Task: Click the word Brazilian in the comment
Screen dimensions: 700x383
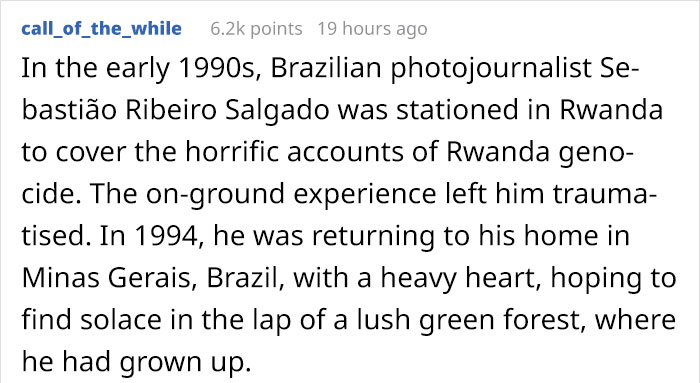Action: pyautogui.click(x=326, y=68)
